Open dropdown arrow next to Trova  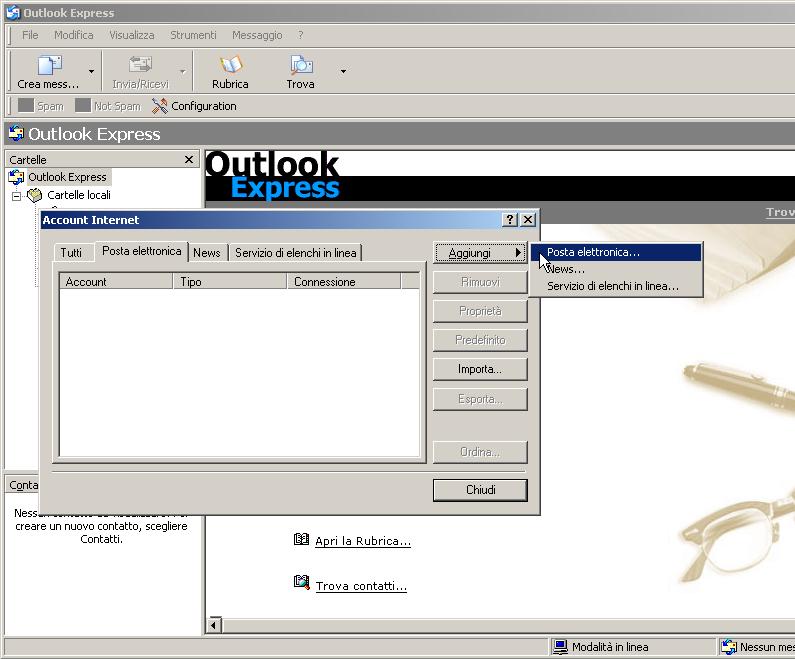tap(343, 72)
